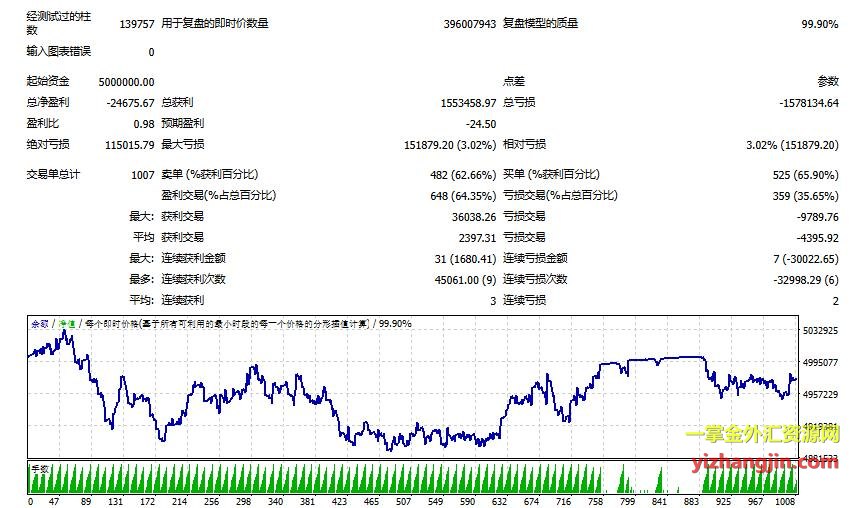Click the 一掌金外汇资源网 watermark text
The width and height of the screenshot is (854, 508).
762,436
